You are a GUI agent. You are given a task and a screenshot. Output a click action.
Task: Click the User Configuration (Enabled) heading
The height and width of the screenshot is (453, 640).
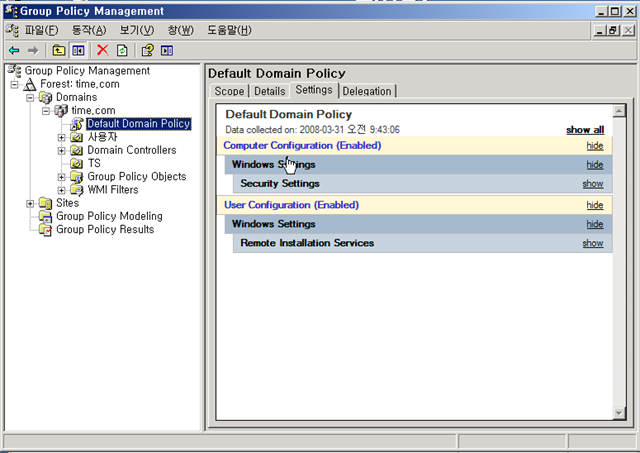point(291,205)
